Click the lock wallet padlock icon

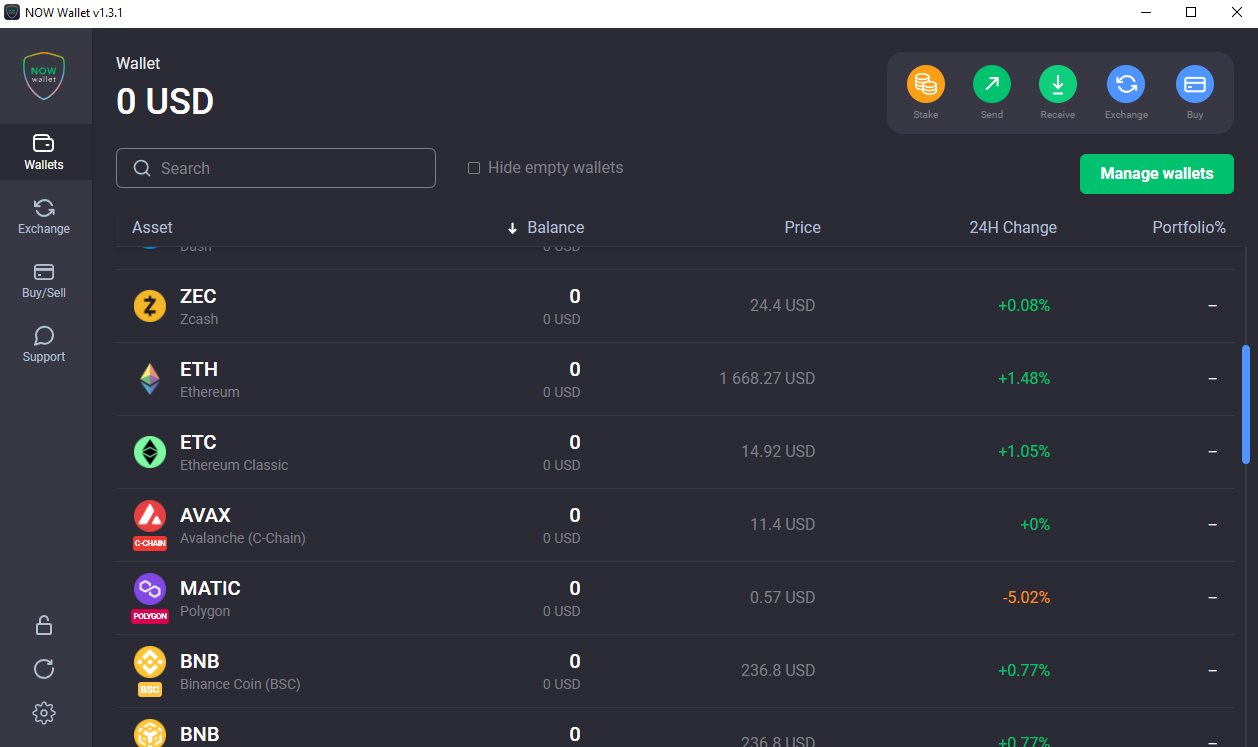(44, 625)
